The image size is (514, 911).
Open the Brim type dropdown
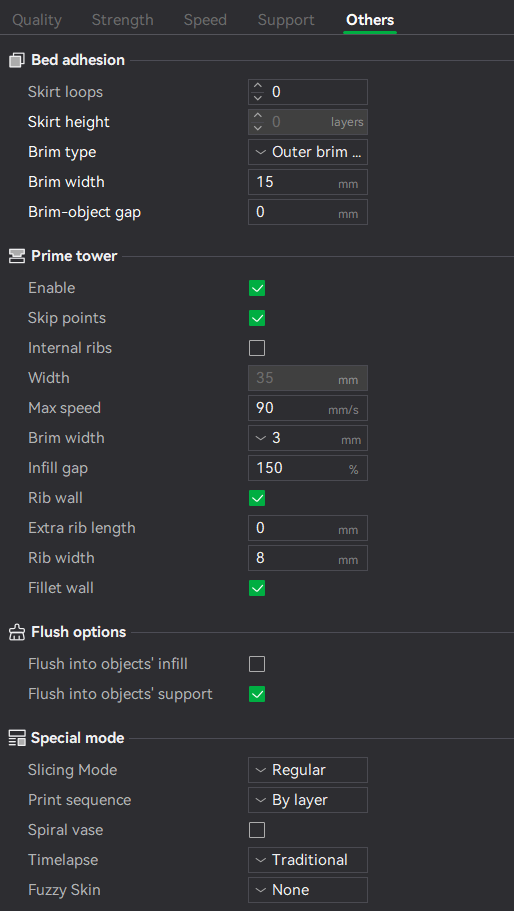308,152
